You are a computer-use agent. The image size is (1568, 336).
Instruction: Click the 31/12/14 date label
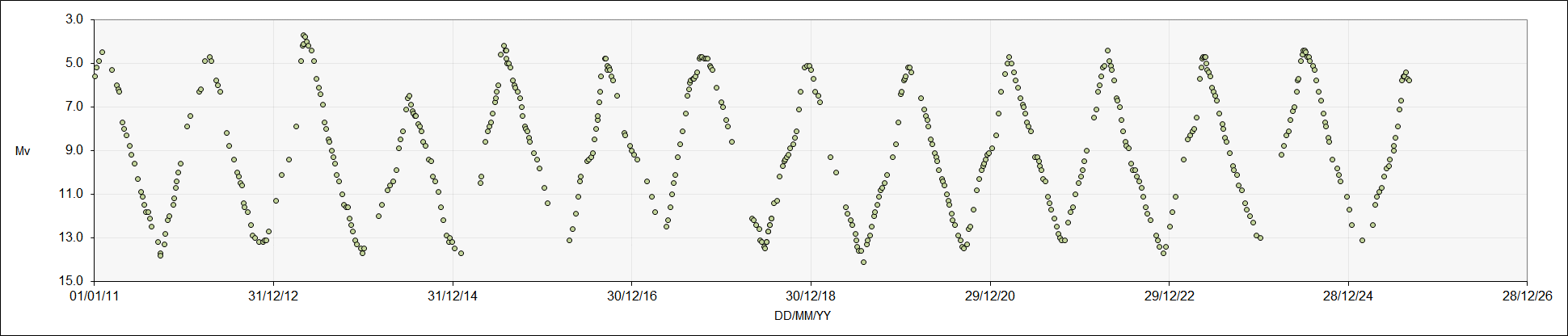[x=453, y=296]
